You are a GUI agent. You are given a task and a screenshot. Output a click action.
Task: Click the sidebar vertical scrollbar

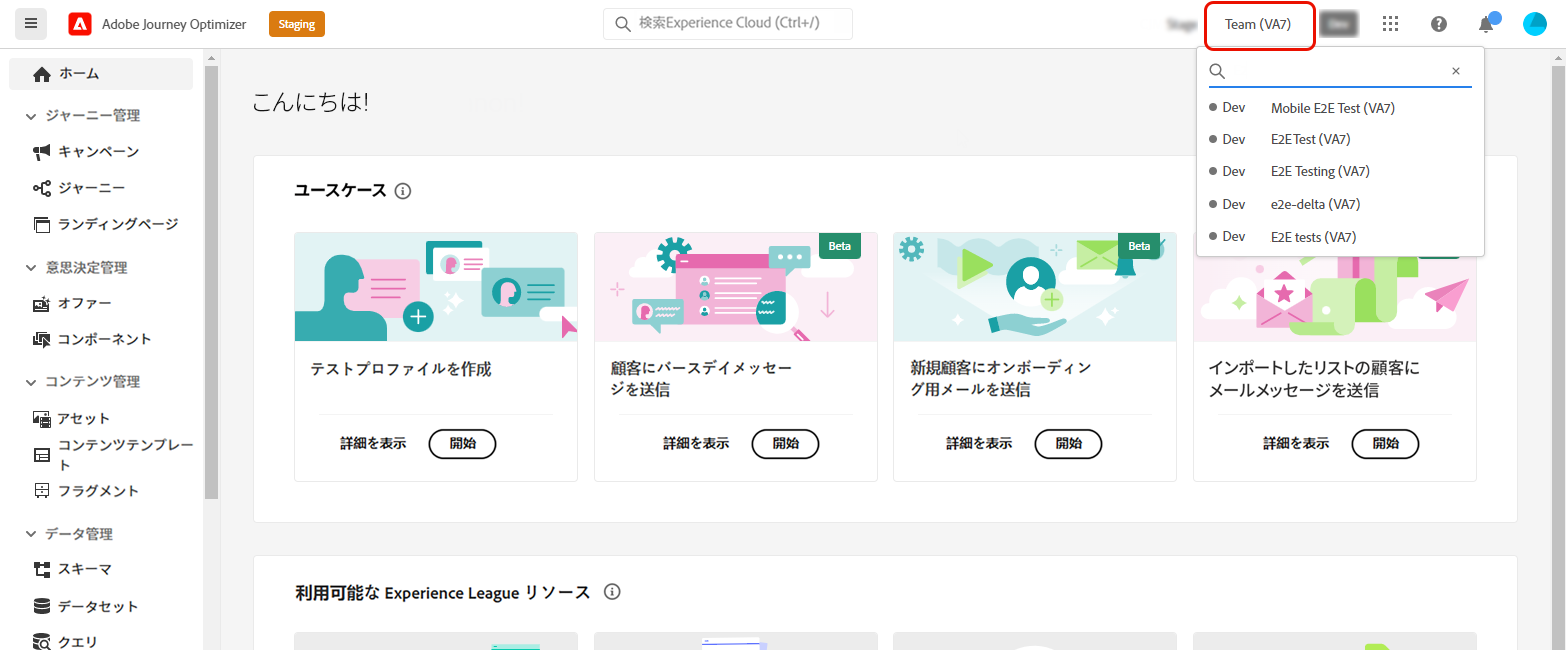(211, 282)
